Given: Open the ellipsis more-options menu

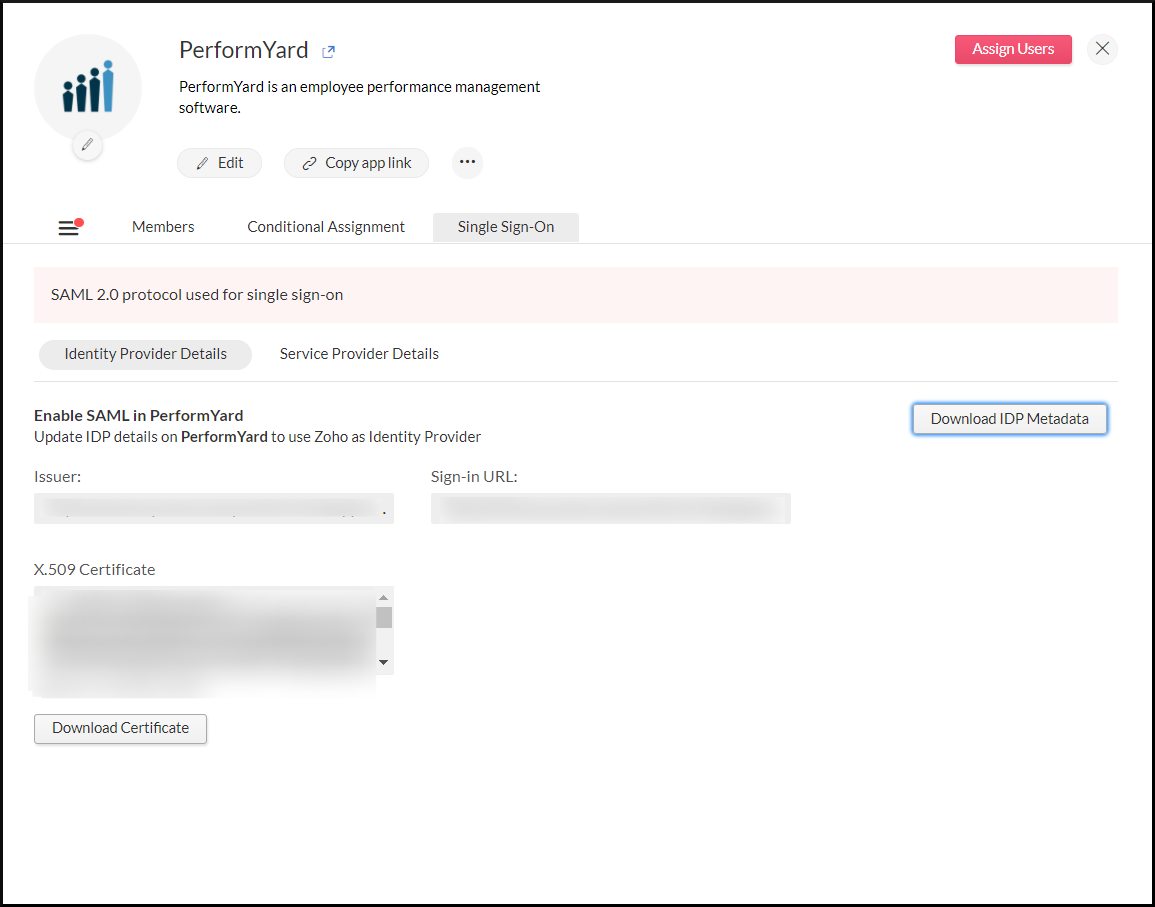Looking at the screenshot, I should coord(466,162).
